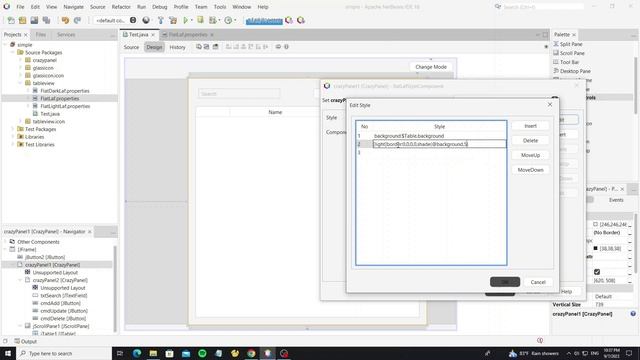Click the Clean and Build icon

tap(173, 20)
